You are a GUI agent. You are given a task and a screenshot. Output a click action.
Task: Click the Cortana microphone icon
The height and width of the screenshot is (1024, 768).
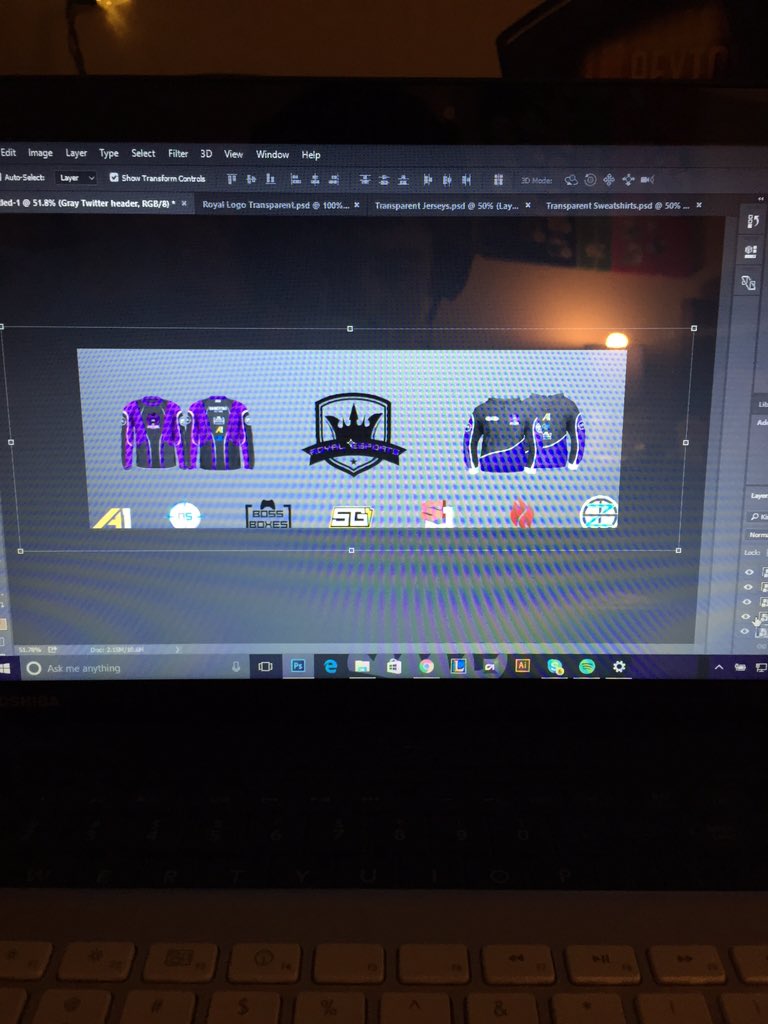tap(236, 667)
